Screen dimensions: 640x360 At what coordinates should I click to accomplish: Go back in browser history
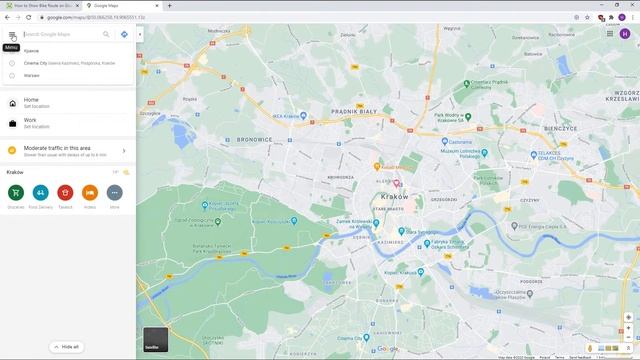click(x=7, y=18)
